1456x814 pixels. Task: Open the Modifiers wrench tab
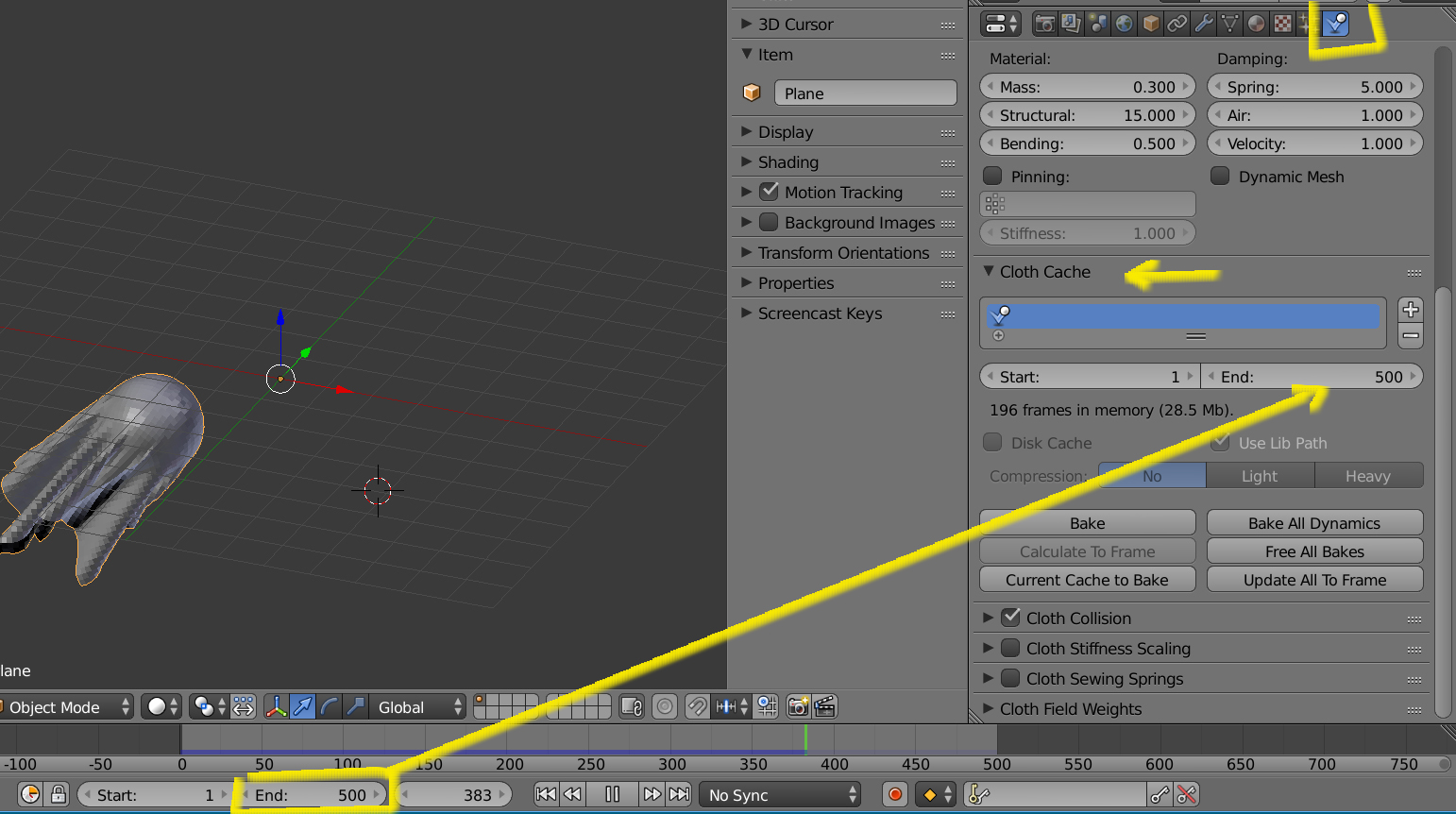pyautogui.click(x=1203, y=24)
